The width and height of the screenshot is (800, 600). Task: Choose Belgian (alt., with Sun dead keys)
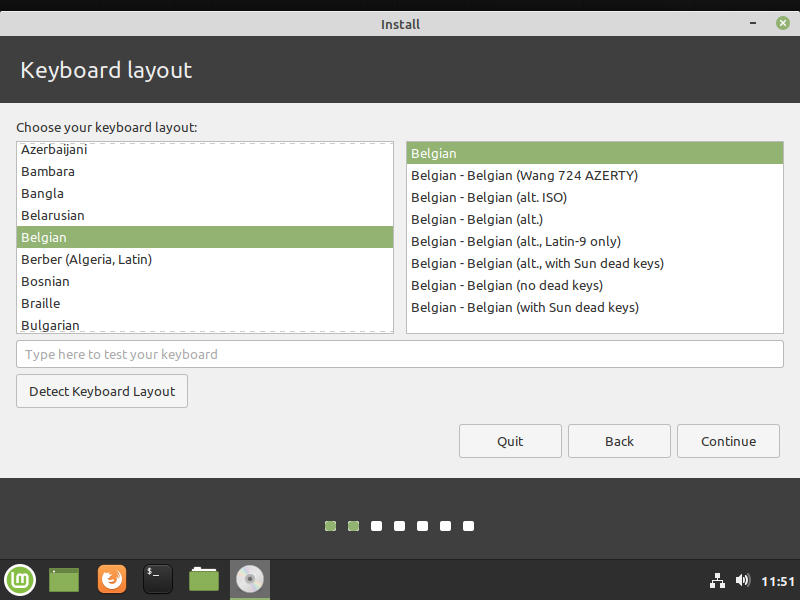click(595, 263)
